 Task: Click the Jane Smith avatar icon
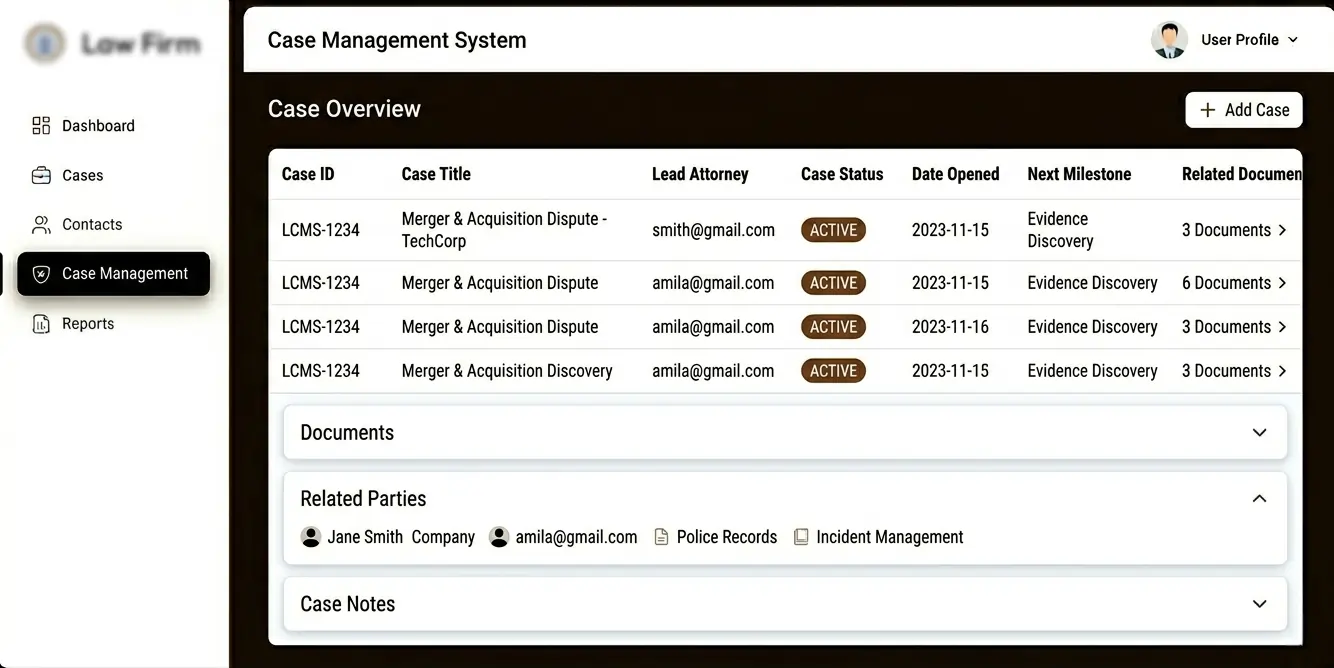point(311,537)
